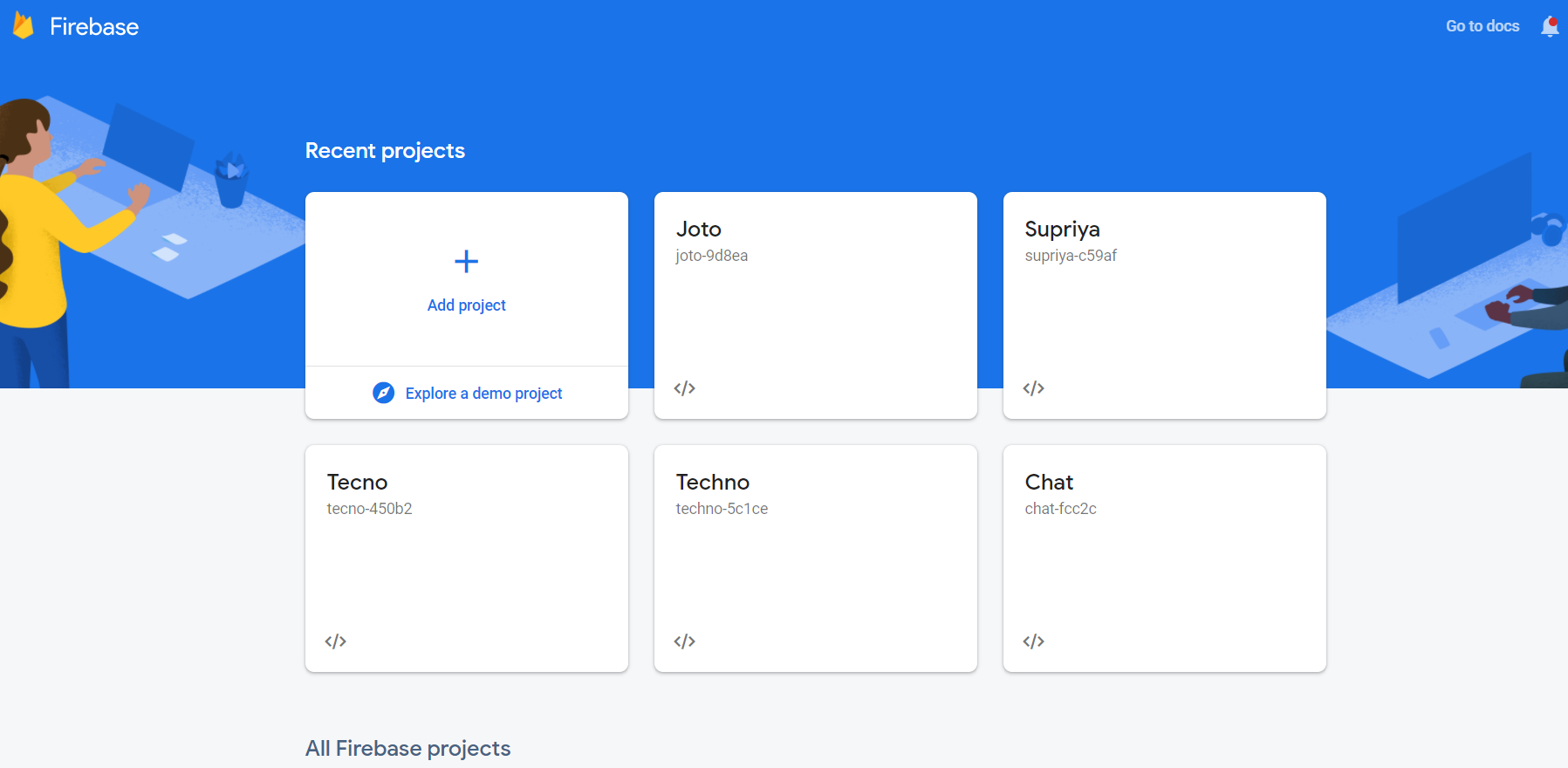
Task: Click the Add project label
Action: (467, 305)
